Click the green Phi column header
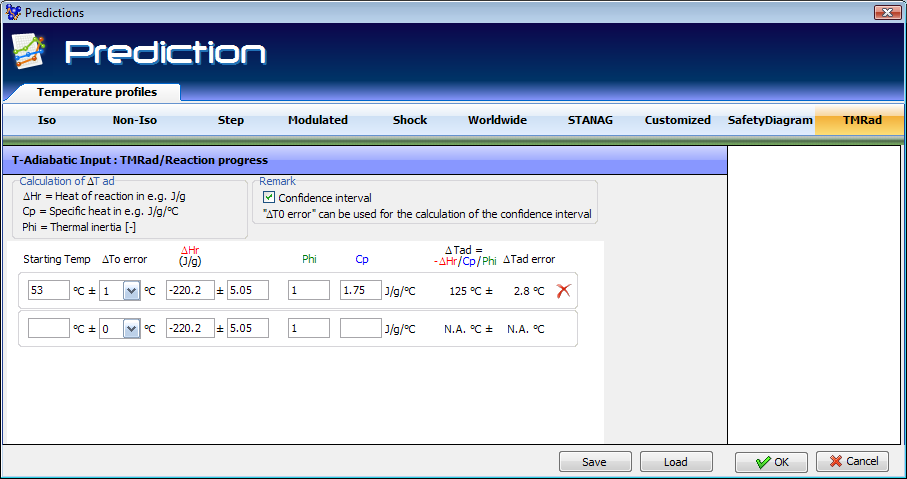 point(309,259)
